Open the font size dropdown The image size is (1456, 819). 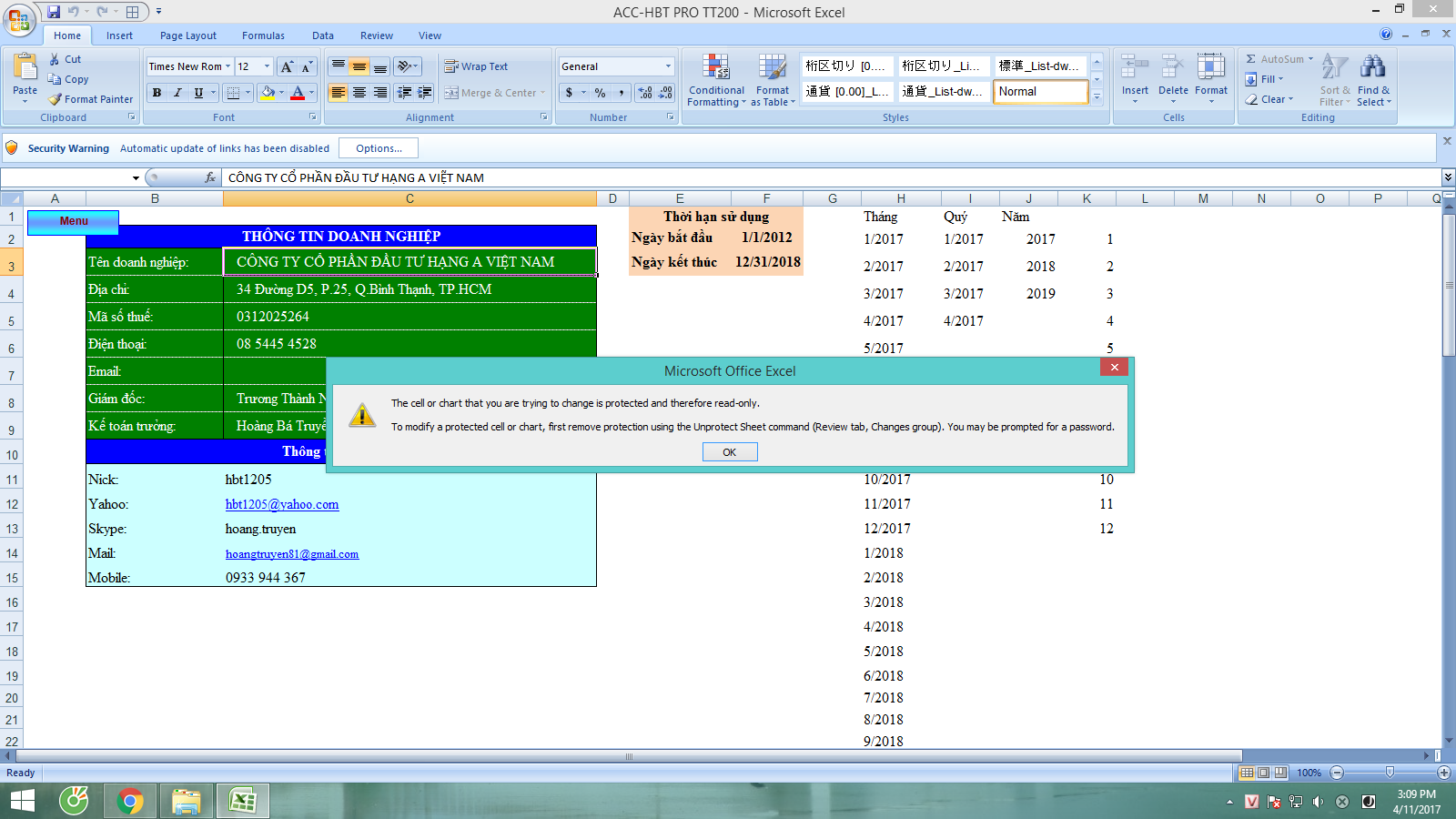pyautogui.click(x=267, y=66)
